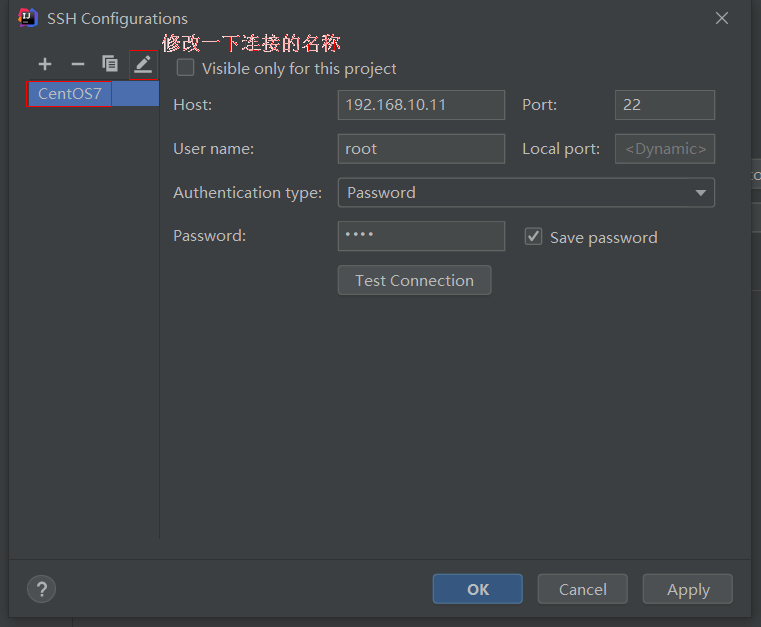The height and width of the screenshot is (627, 761).
Task: Click the IntelliJ logo in the title bar
Action: click(28, 18)
